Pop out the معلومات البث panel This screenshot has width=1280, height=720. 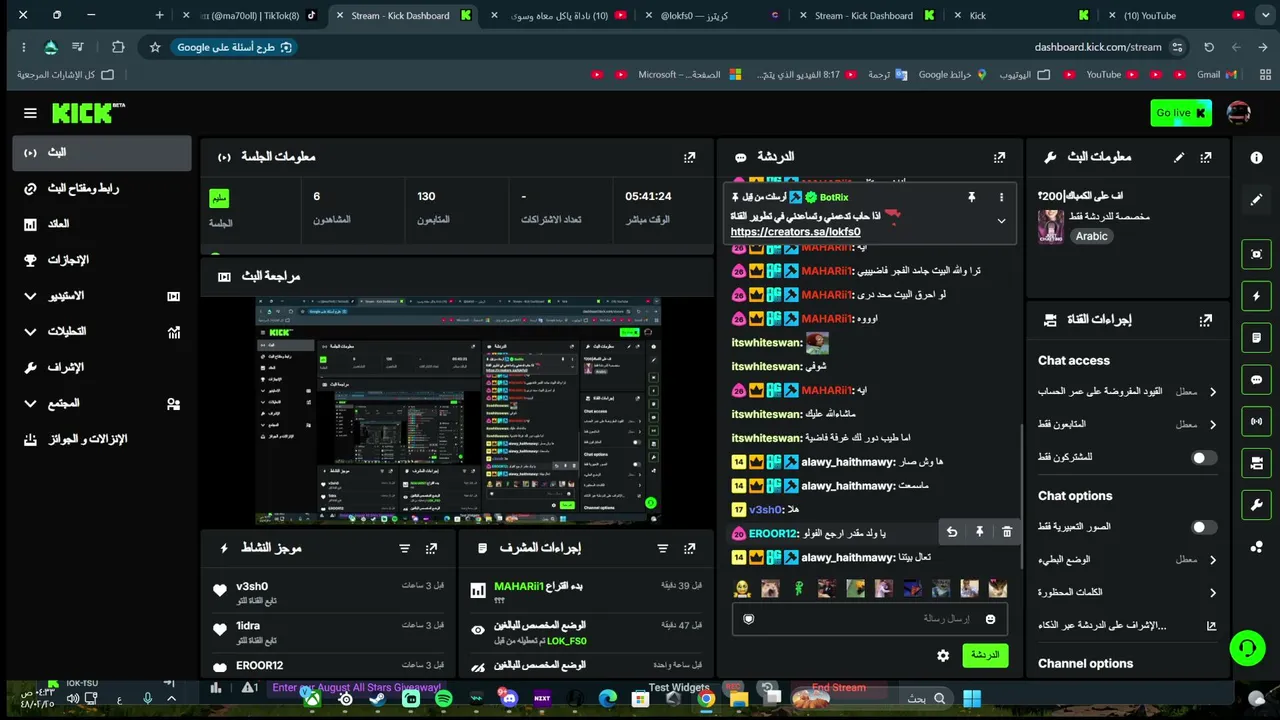pos(1206,157)
